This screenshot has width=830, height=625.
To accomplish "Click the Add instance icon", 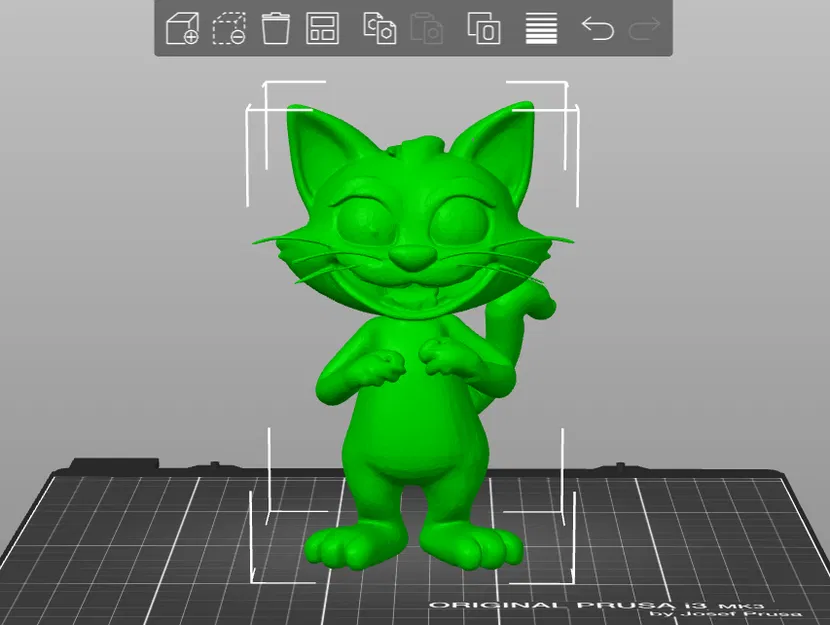I will (x=483, y=30).
